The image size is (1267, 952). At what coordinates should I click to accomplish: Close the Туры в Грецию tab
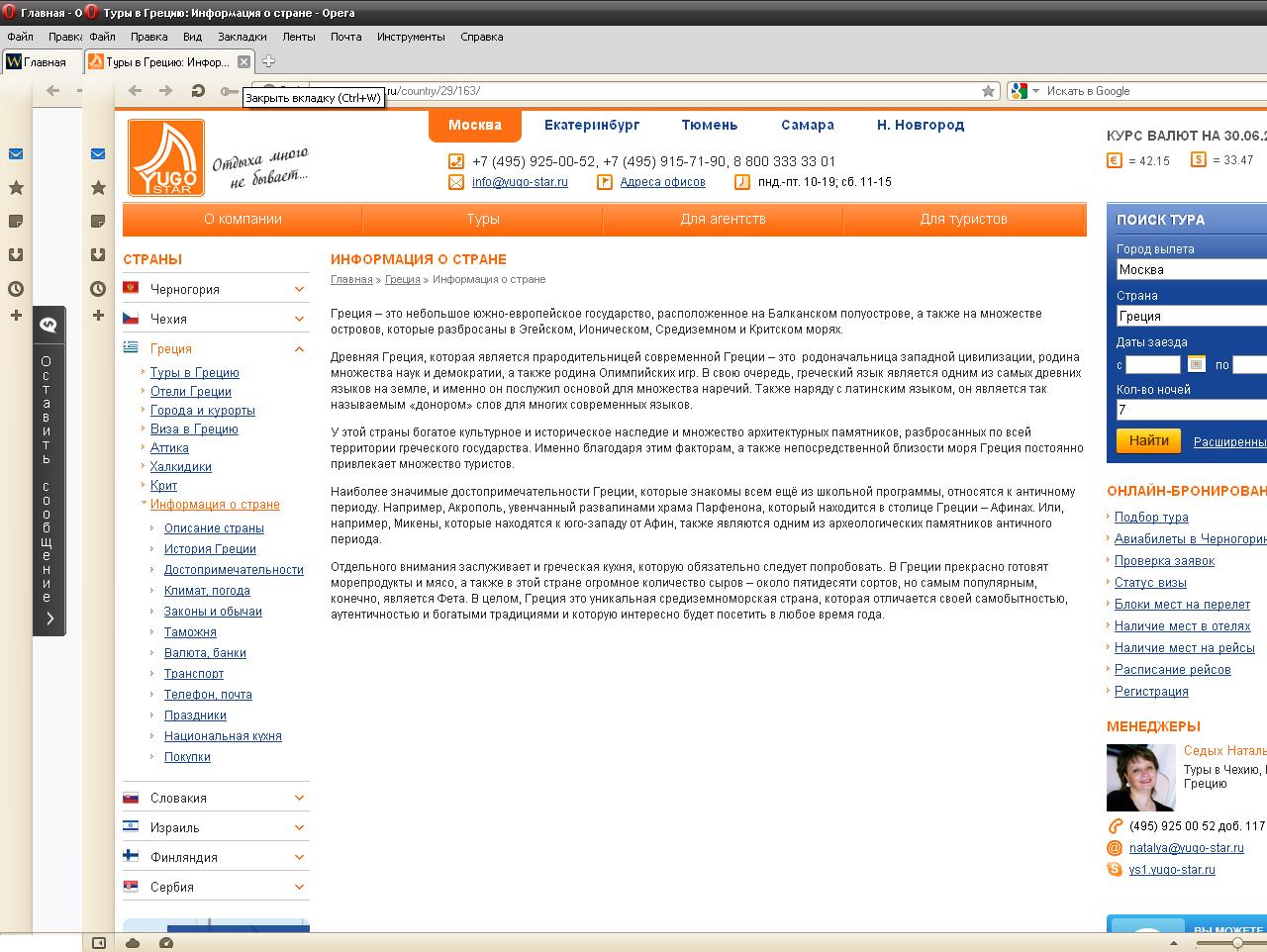tap(244, 61)
